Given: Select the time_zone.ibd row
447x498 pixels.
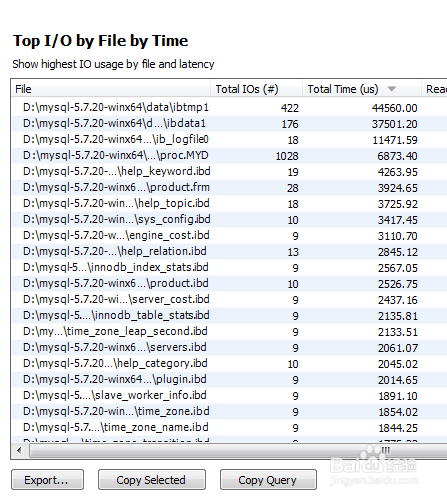Looking at the screenshot, I should tap(229, 412).
